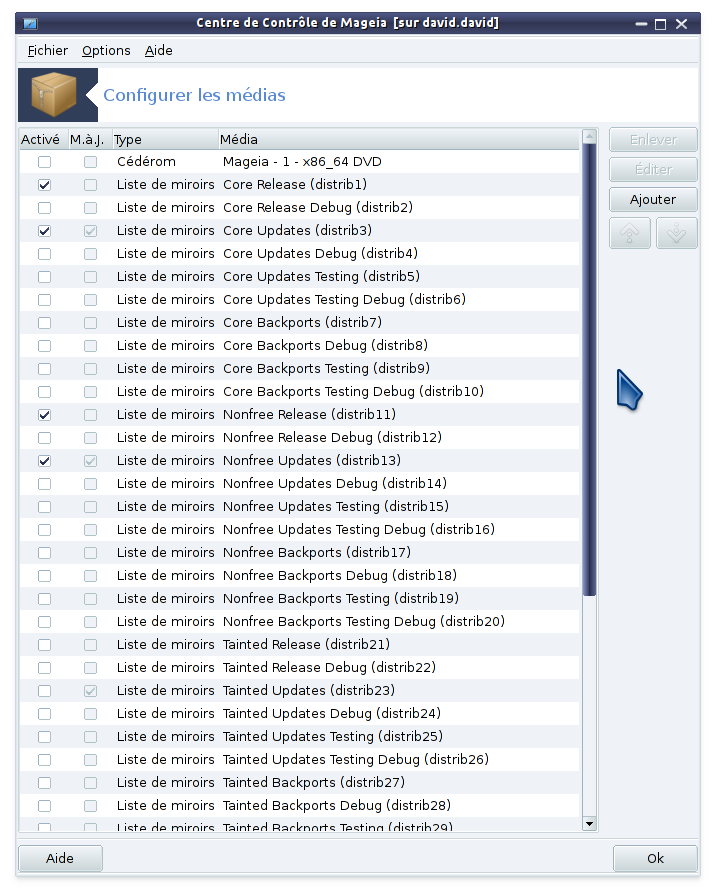716x895 pixels.
Task: Select the Nonfree Release Debug (distrib12) row
Action: [299, 438]
